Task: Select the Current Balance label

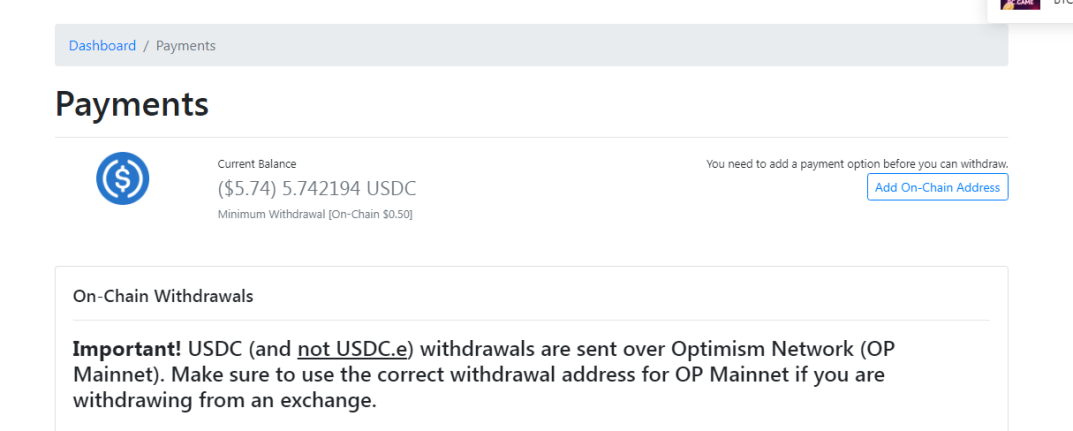Action: click(x=257, y=164)
